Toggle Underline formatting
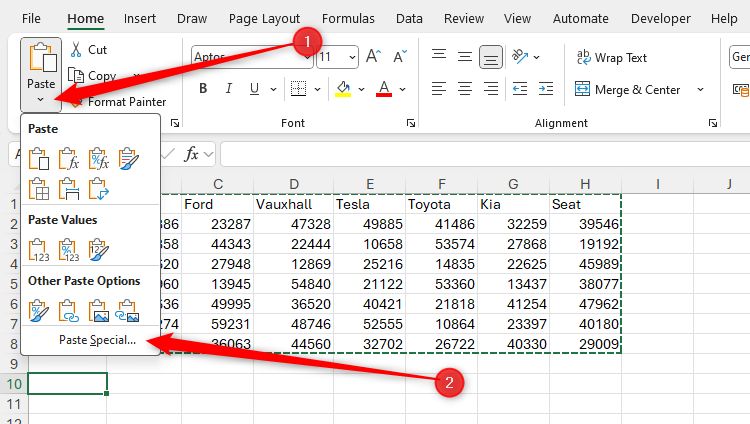750x424 pixels. (254, 89)
